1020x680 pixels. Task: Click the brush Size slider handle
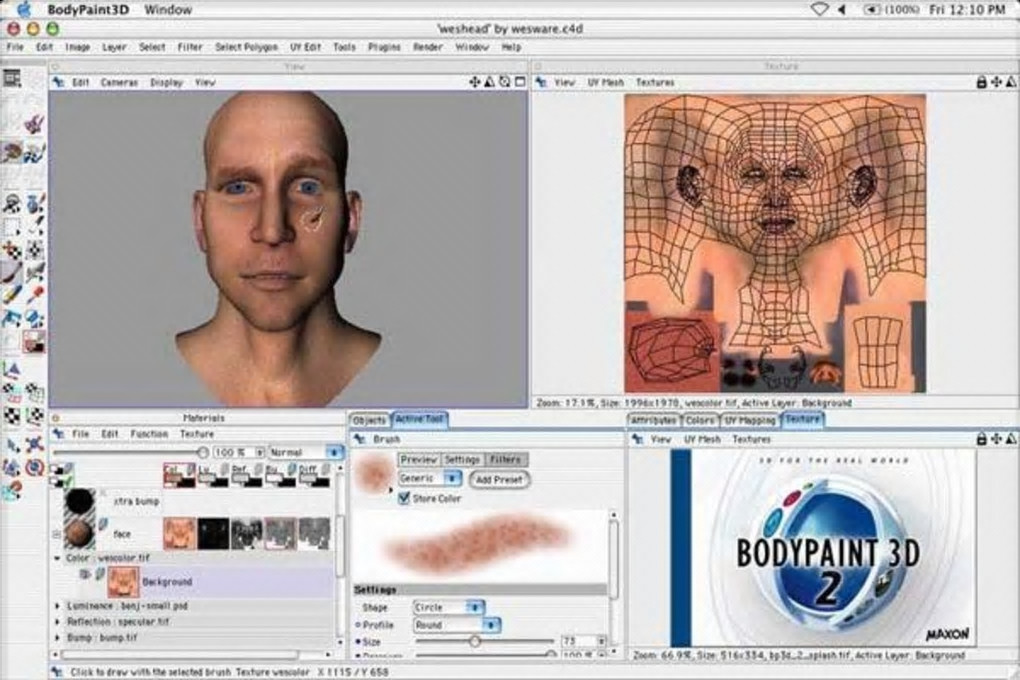[x=476, y=642]
